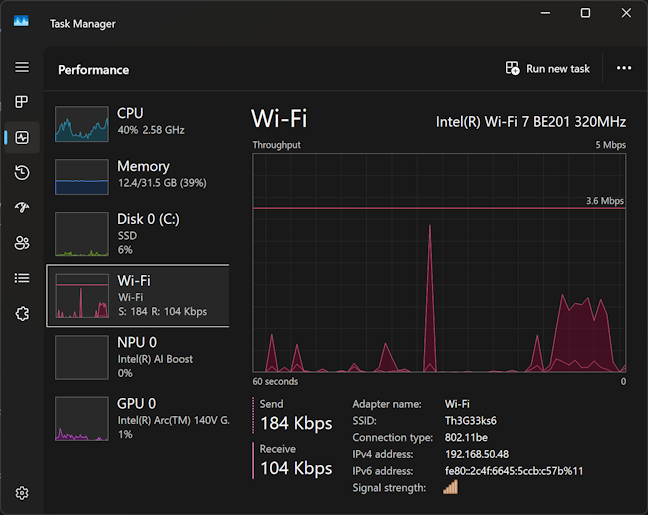Image resolution: width=648 pixels, height=515 pixels.
Task: Click the 3.6 Mbps peak label
Action: coord(605,201)
